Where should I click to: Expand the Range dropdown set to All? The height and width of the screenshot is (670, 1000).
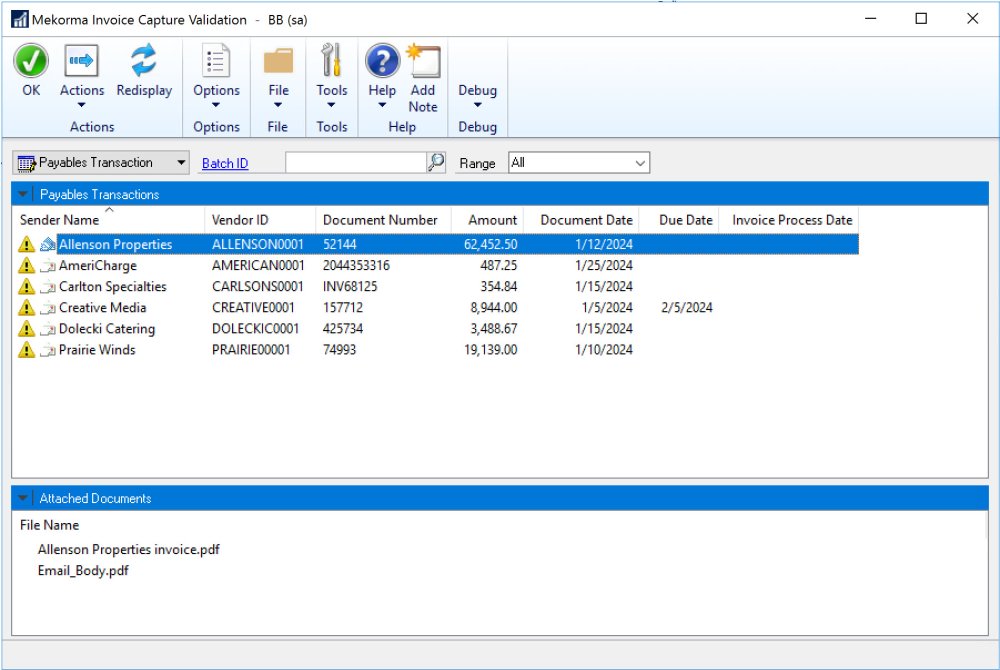(x=639, y=162)
